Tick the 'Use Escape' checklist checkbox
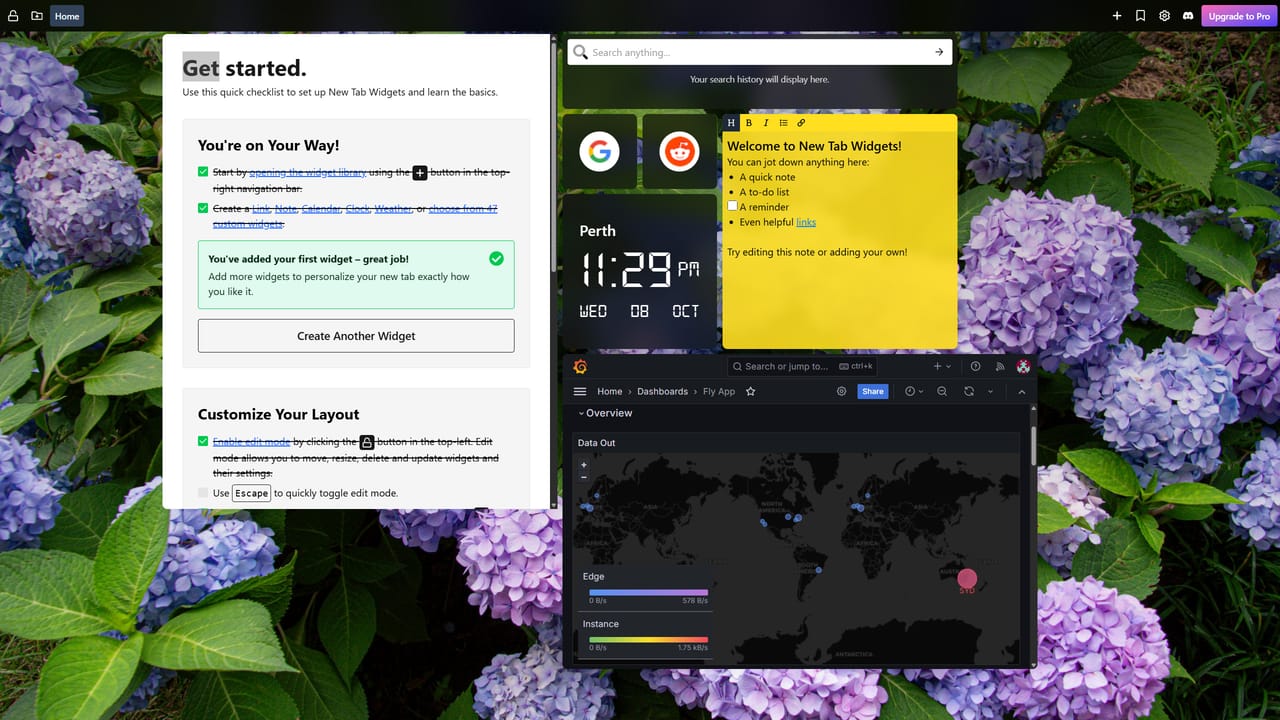 203,493
